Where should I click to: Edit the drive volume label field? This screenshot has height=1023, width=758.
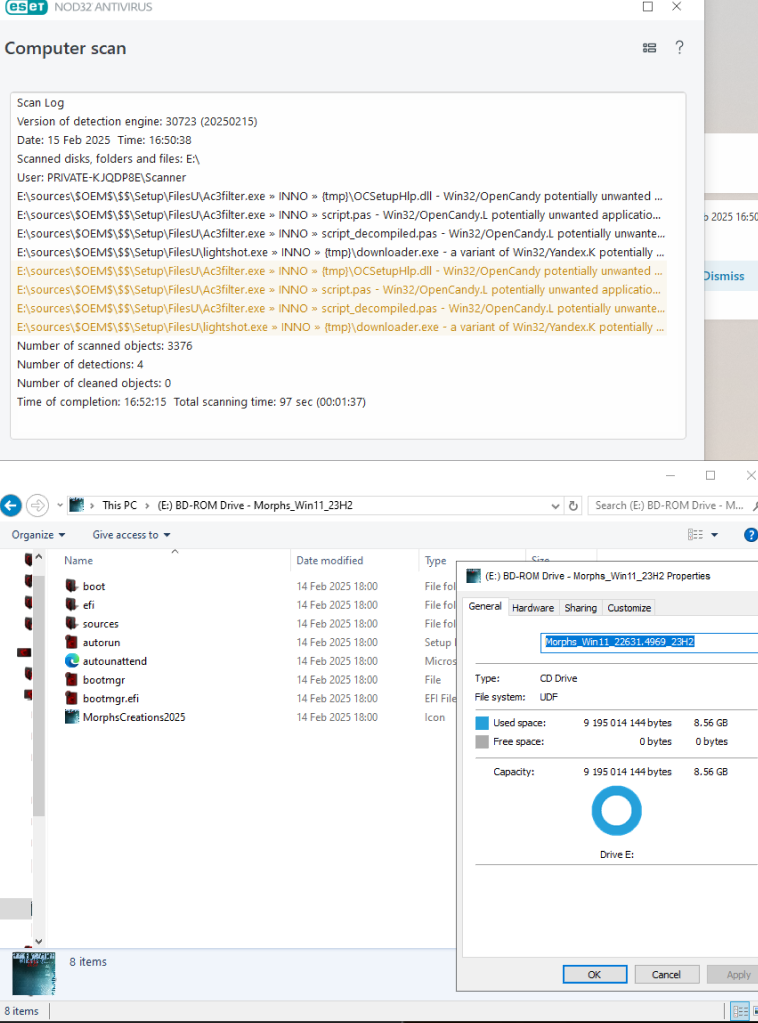pyautogui.click(x=649, y=642)
